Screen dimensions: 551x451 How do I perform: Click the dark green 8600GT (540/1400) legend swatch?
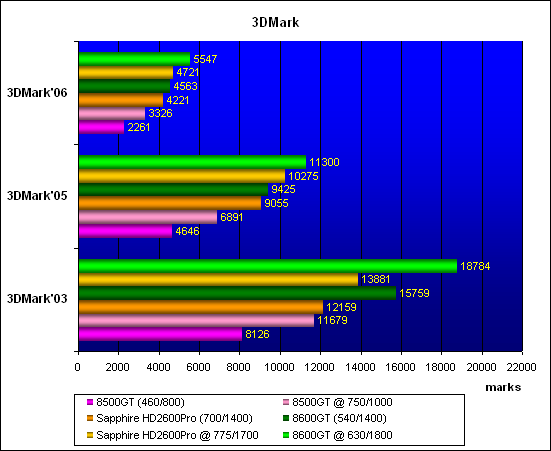(286, 418)
